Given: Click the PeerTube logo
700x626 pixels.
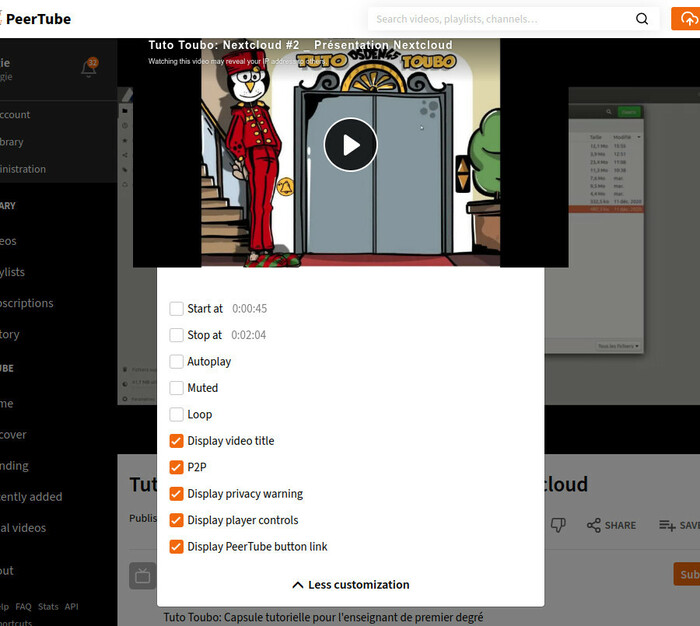Looking at the screenshot, I should pyautogui.click(x=36, y=19).
